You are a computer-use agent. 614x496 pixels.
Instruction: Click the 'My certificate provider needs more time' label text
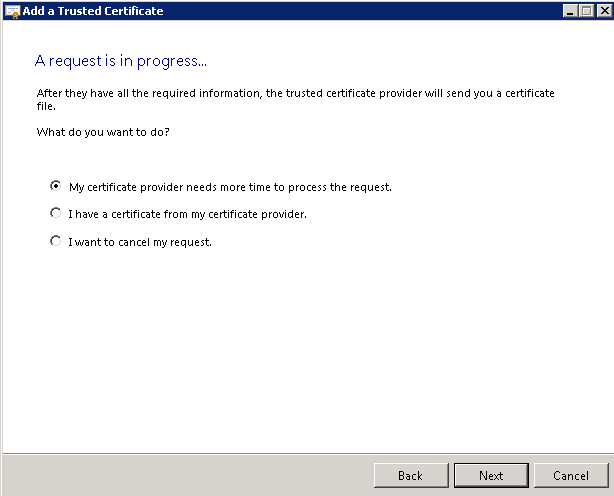229,187
